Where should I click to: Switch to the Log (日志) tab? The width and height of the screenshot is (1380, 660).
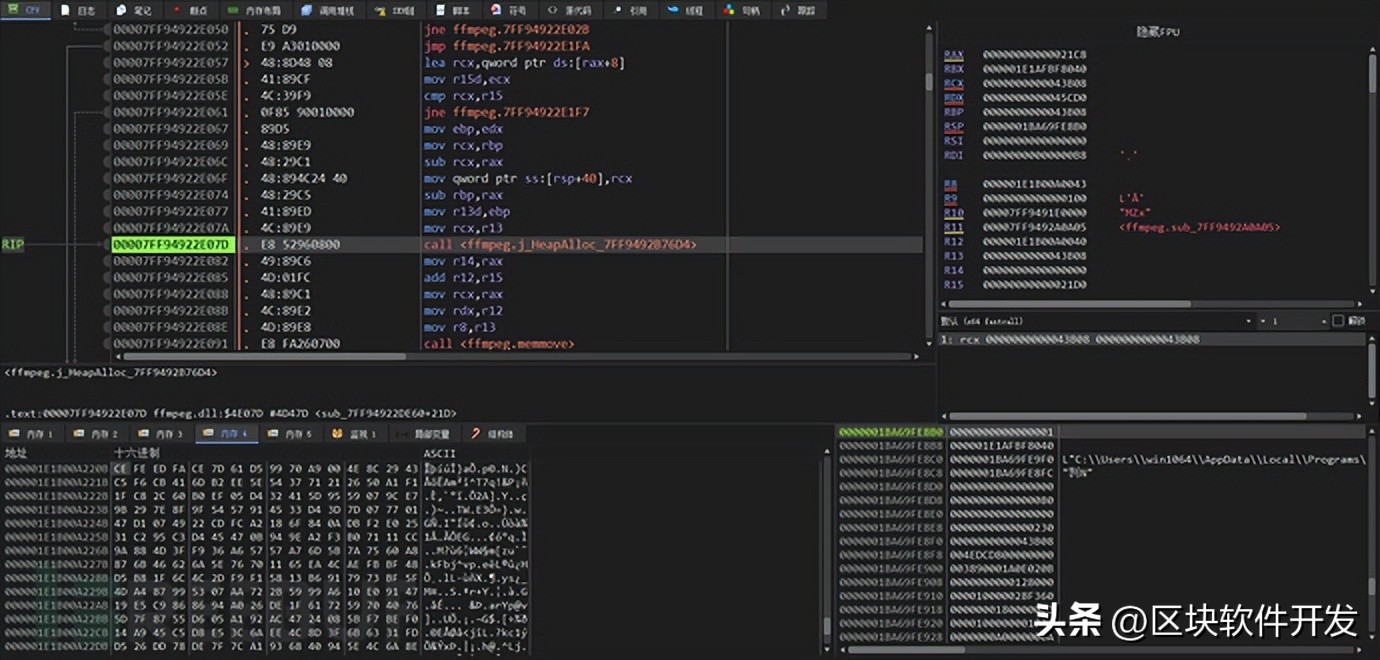79,10
